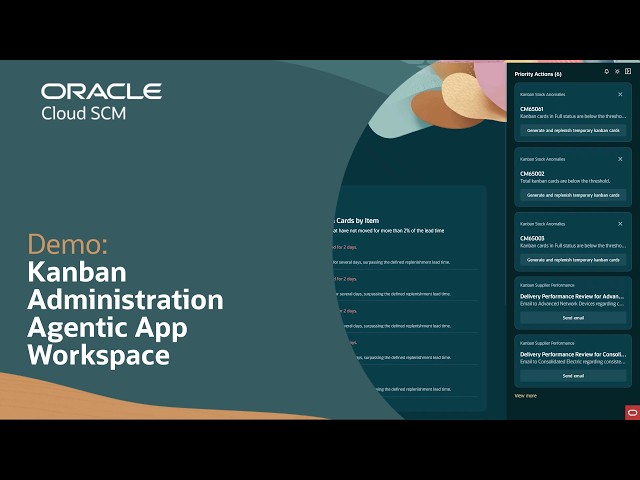Screen dimensions: 640x480
Task: Select item code CM65002
Action: (532, 173)
